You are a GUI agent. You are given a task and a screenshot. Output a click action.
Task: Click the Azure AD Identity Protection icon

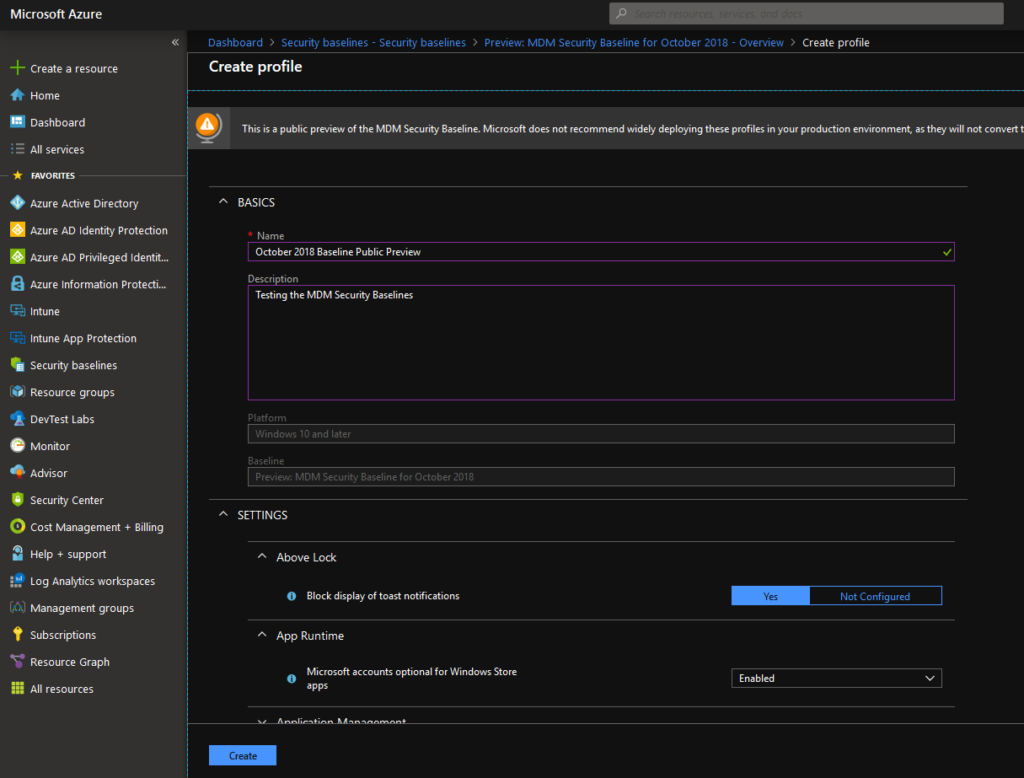click(18, 230)
